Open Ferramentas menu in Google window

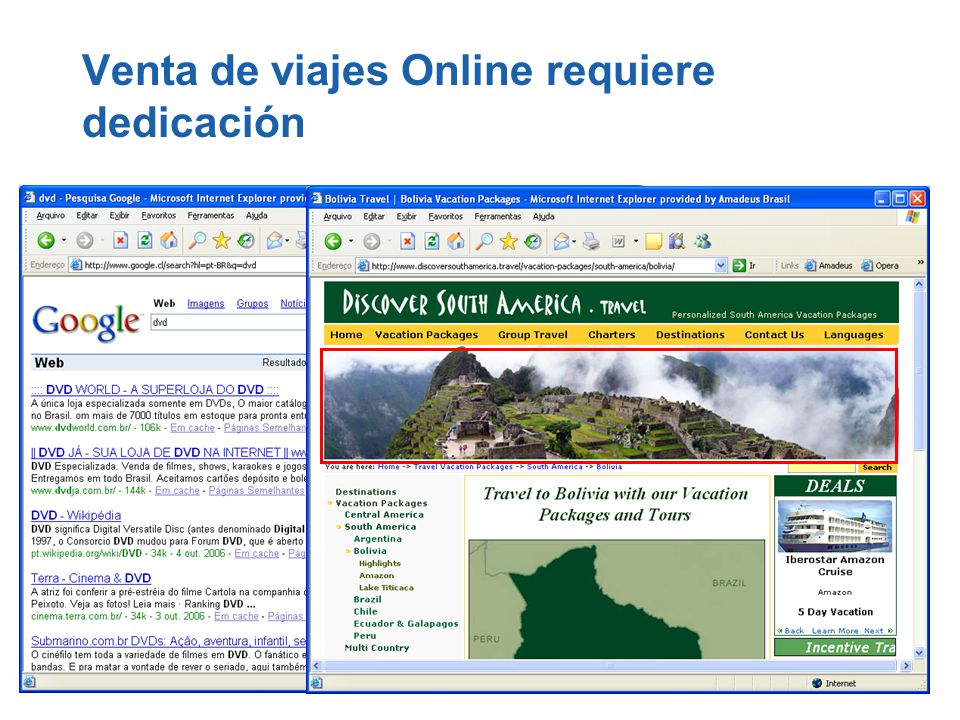pyautogui.click(x=211, y=216)
